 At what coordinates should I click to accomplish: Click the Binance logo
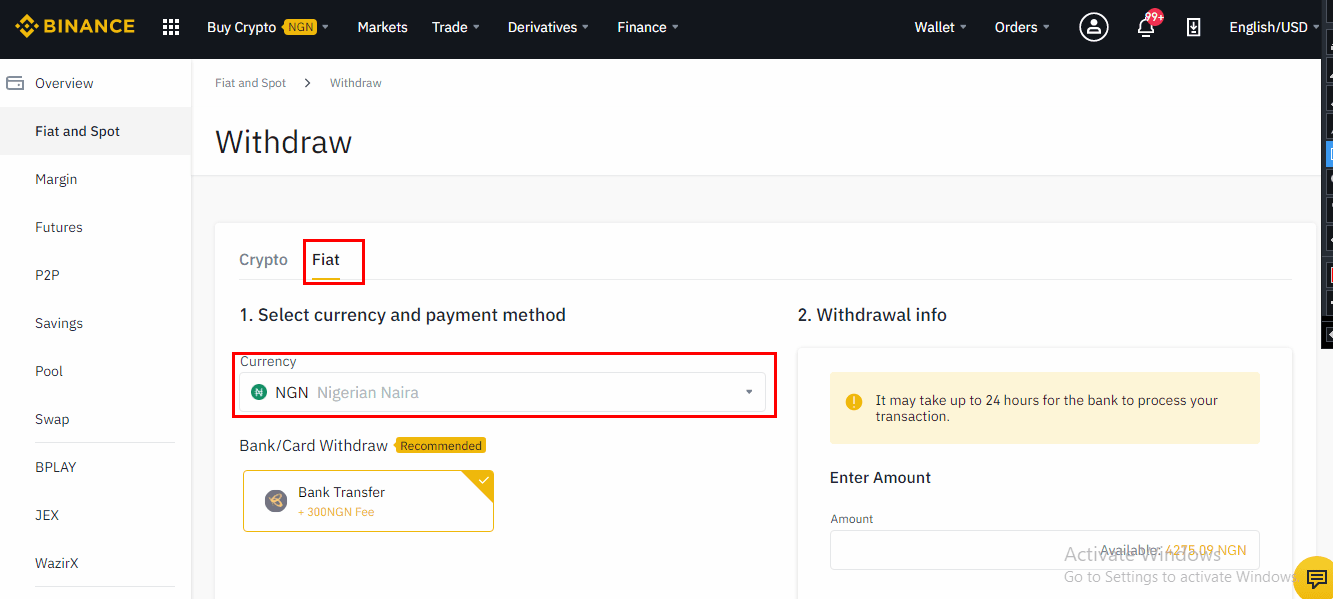pyautogui.click(x=75, y=27)
